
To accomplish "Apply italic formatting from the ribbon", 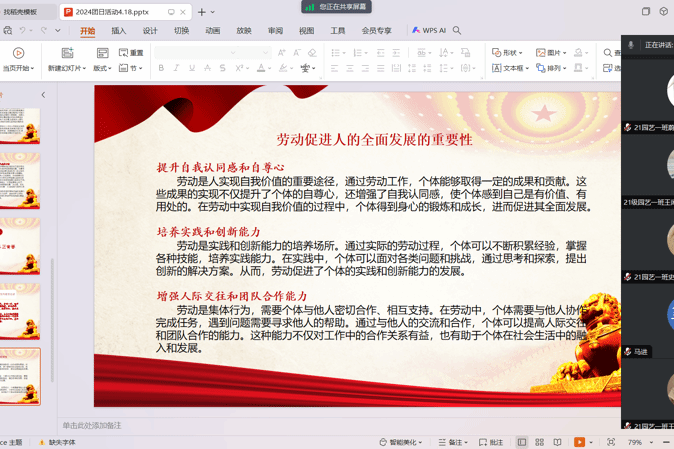I will pyautogui.click(x=177, y=69).
